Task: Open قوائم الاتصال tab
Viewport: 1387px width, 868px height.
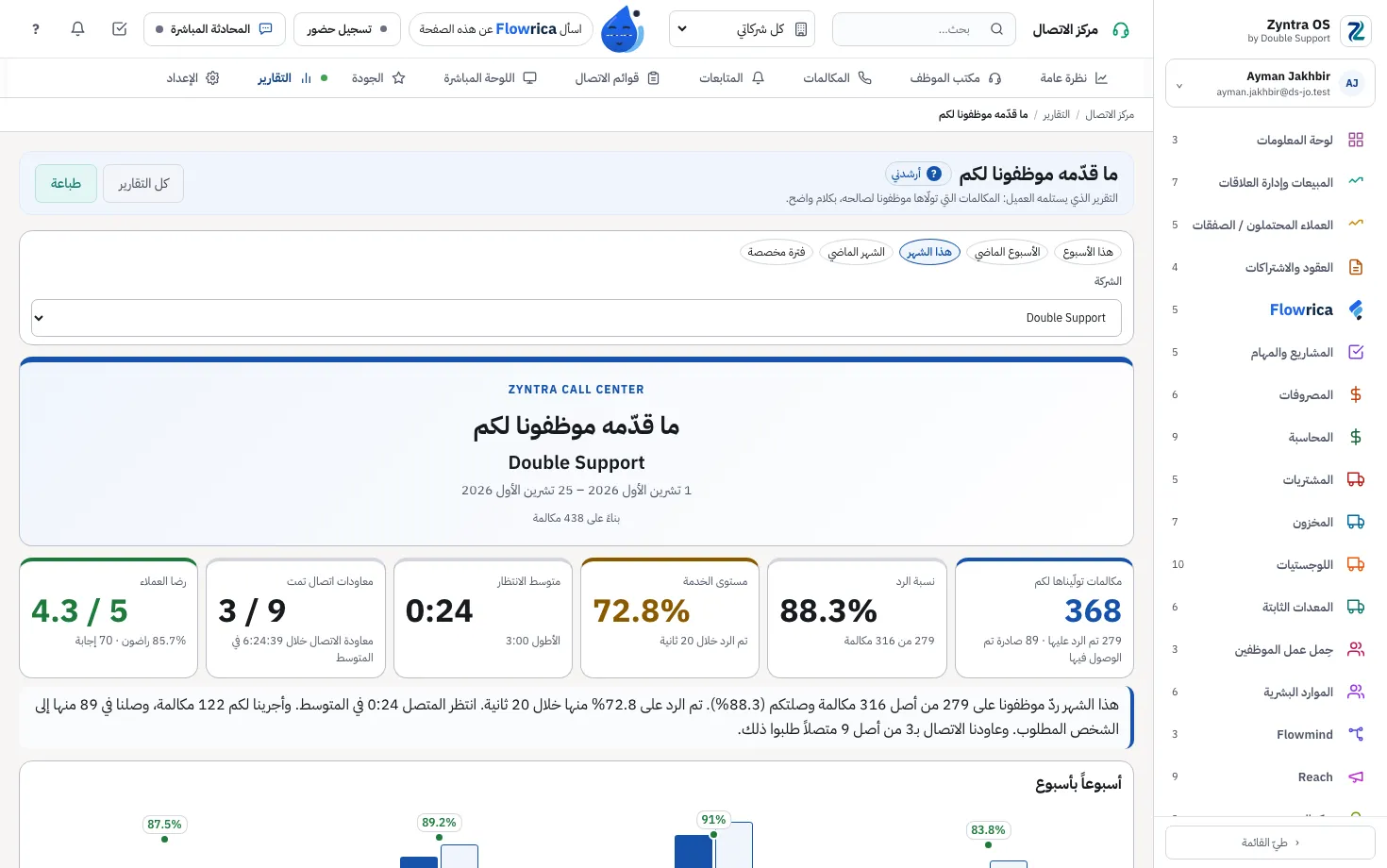Action: pos(617,78)
